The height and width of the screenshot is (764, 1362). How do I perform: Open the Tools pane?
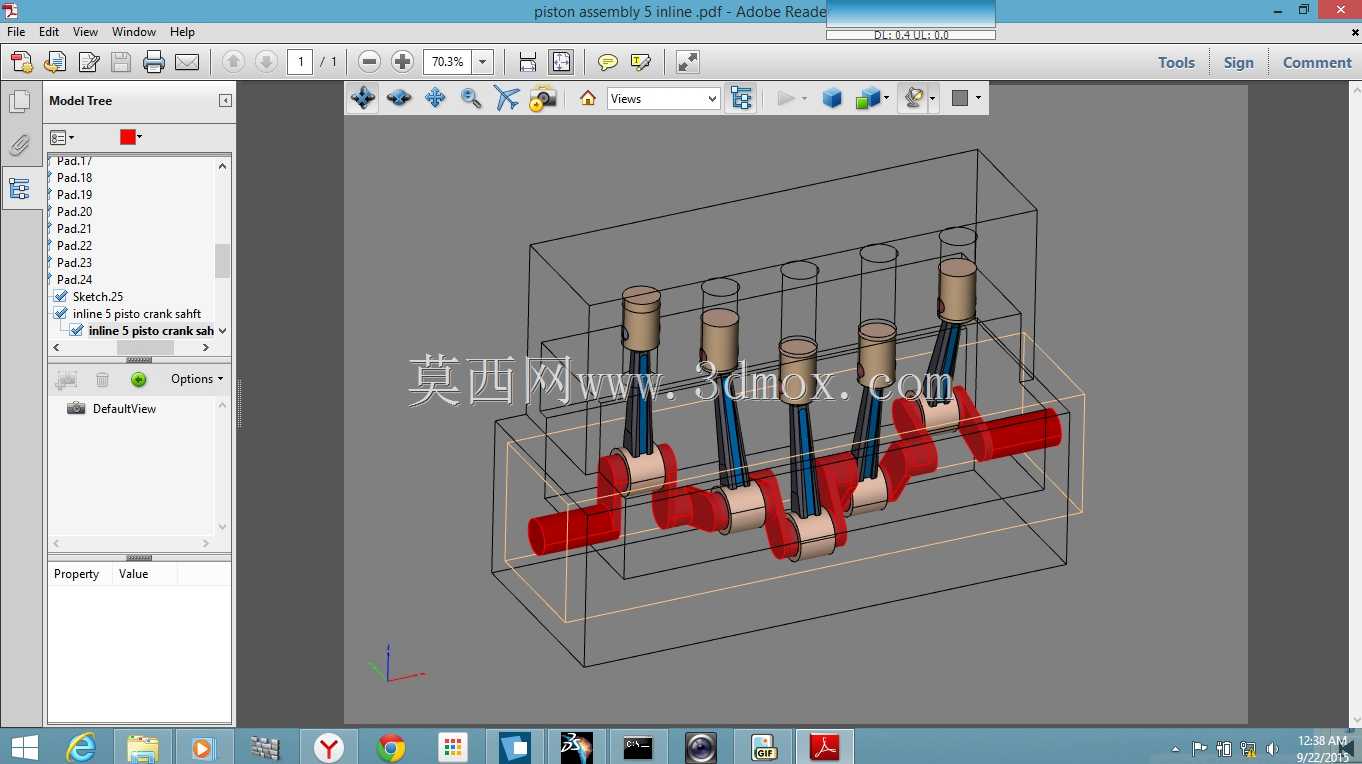coord(1176,62)
